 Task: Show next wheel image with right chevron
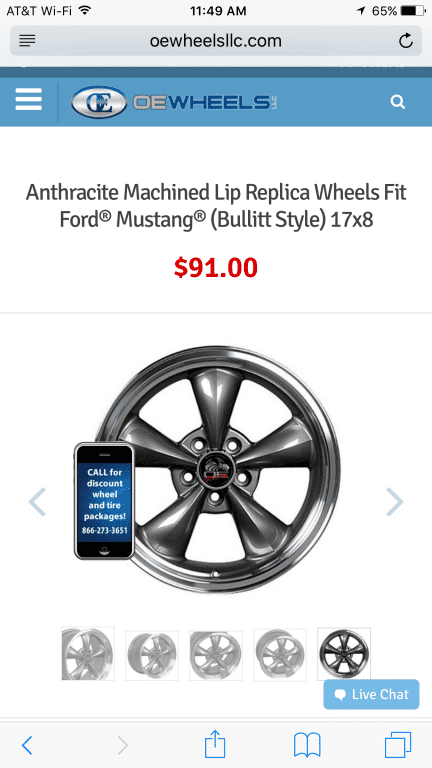(x=394, y=502)
